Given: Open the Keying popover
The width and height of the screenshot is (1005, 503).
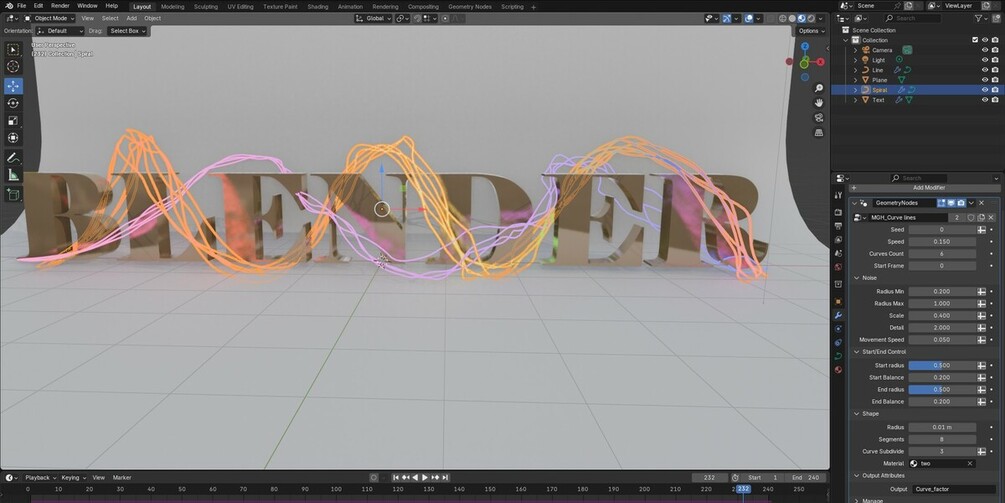Looking at the screenshot, I should click(x=73, y=477).
